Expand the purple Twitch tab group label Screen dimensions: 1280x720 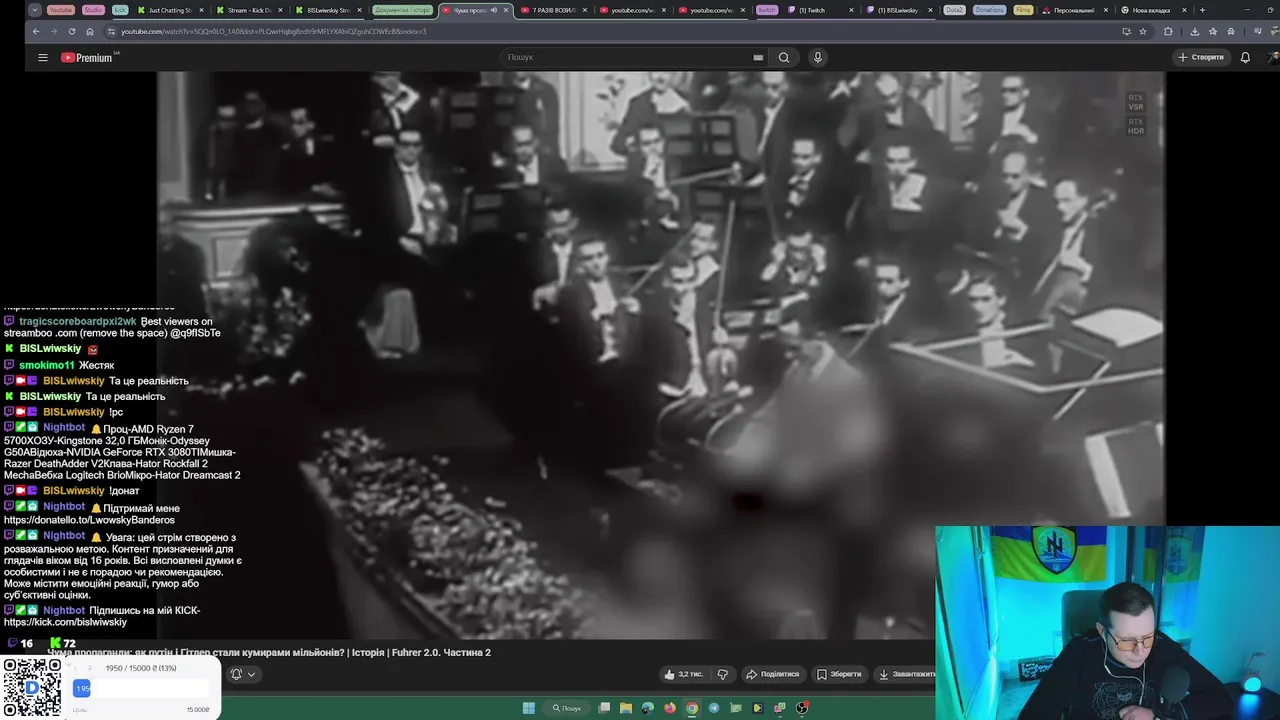766,10
